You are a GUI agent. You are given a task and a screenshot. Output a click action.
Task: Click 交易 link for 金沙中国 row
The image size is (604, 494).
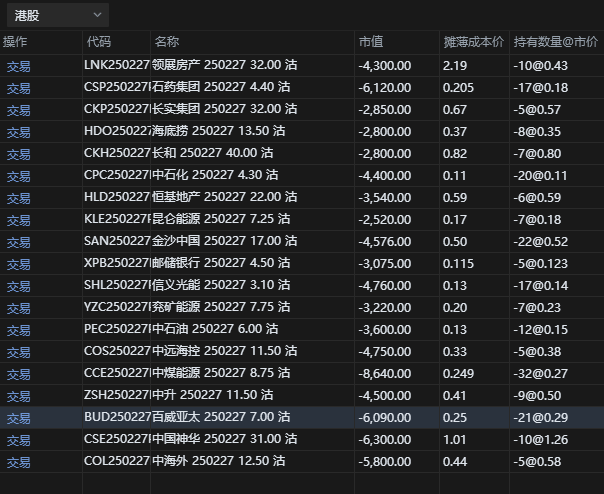pyautogui.click(x=18, y=242)
